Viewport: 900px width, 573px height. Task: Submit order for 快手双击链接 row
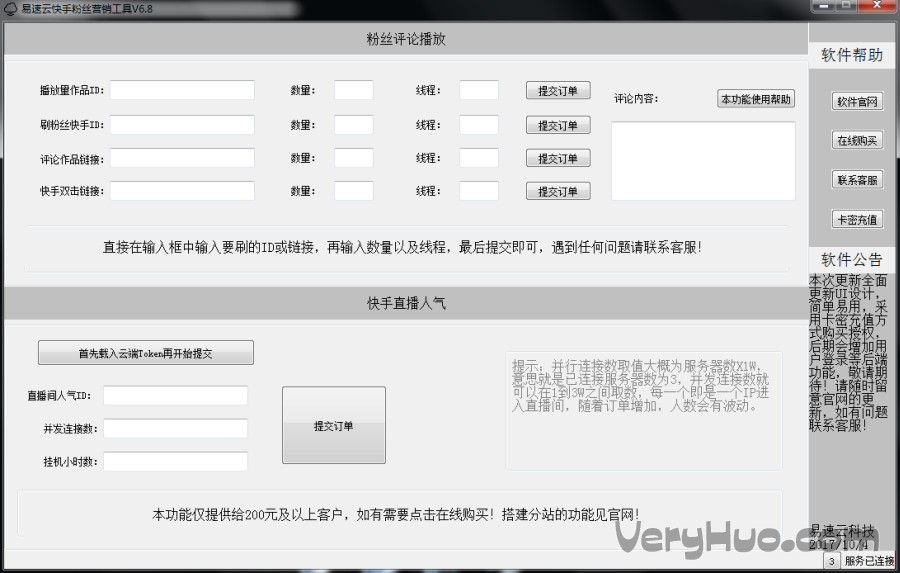pos(558,191)
